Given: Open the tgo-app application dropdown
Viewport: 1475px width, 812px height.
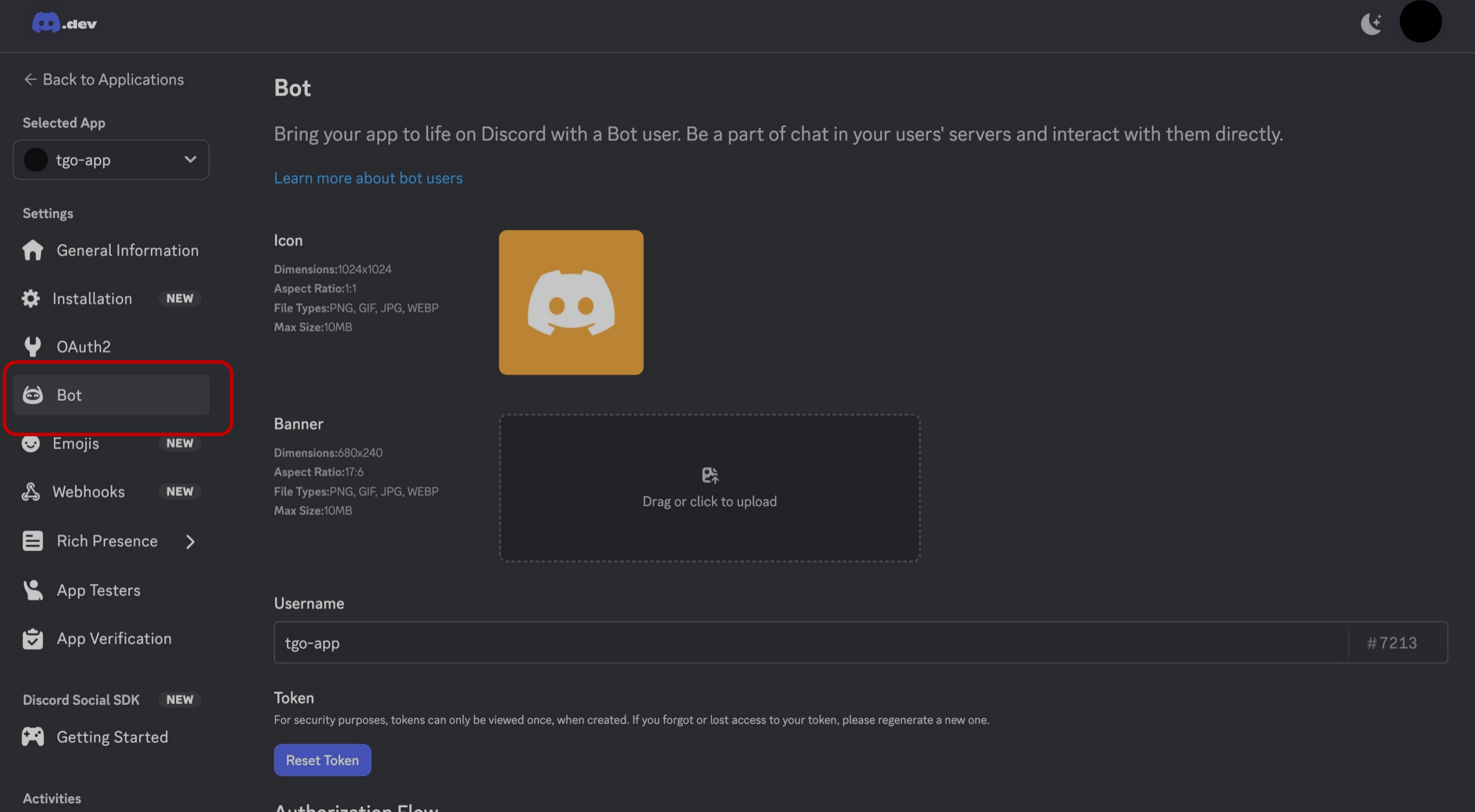Looking at the screenshot, I should (x=110, y=160).
